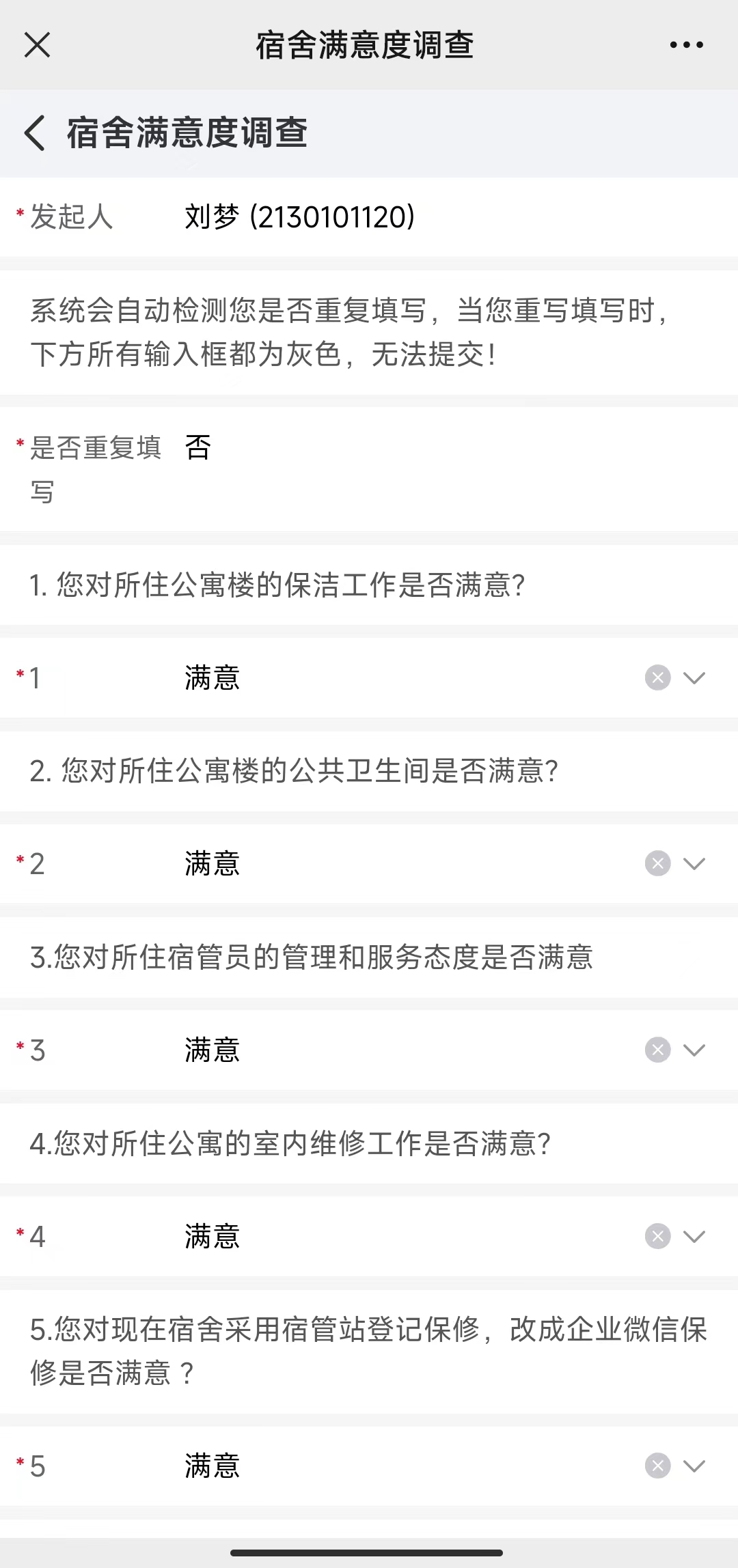
Task: Clear the answer for question 2
Action: [657, 864]
